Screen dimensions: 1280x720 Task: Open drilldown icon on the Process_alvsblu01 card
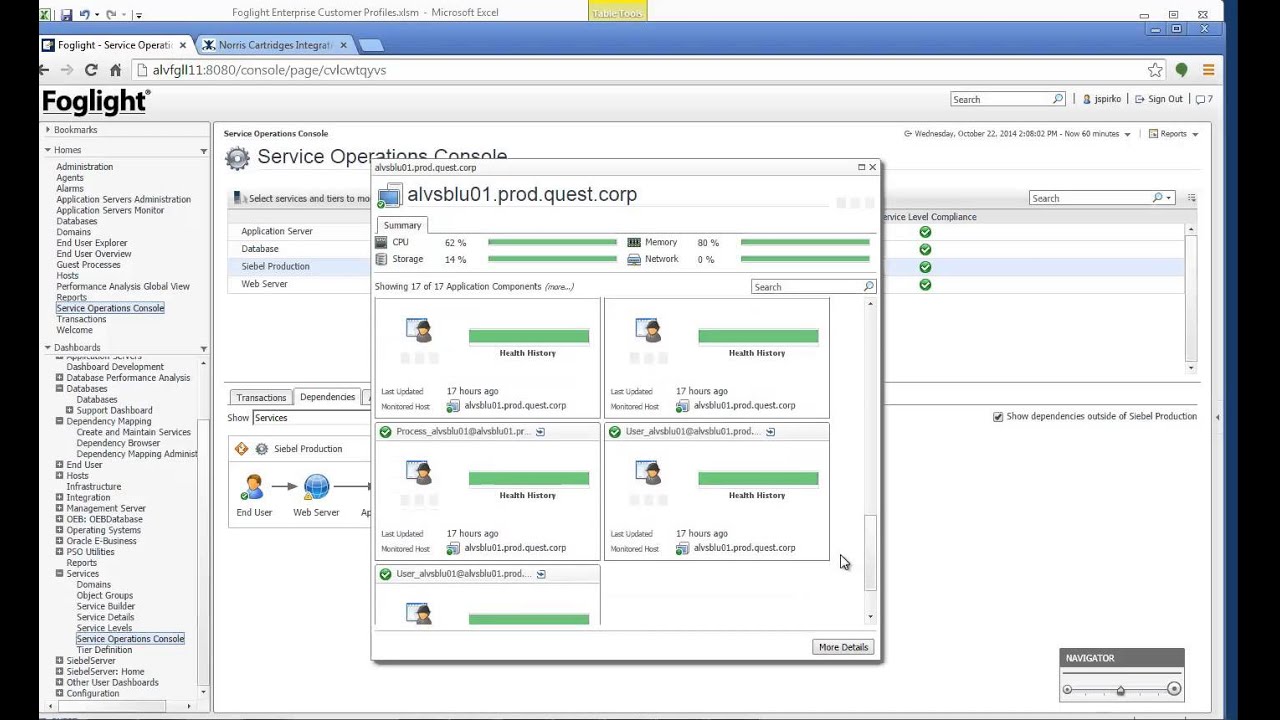click(x=540, y=432)
